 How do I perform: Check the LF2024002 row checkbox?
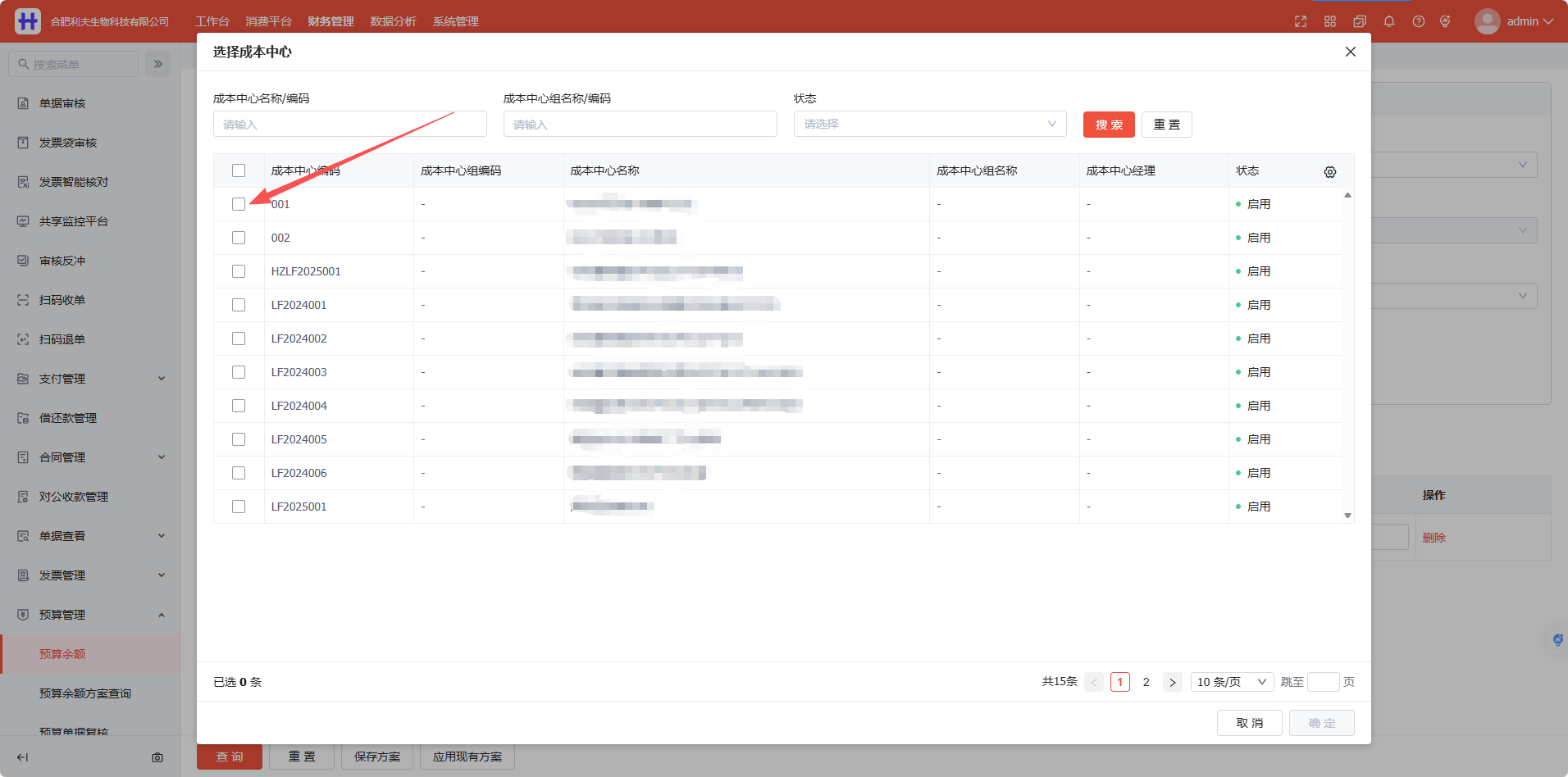(x=239, y=339)
